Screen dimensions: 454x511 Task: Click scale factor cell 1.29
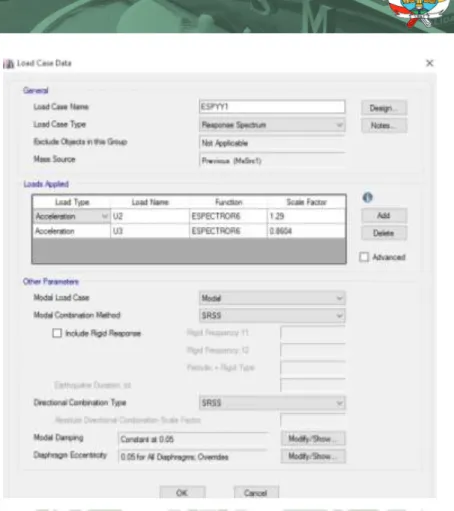pyautogui.click(x=306, y=216)
